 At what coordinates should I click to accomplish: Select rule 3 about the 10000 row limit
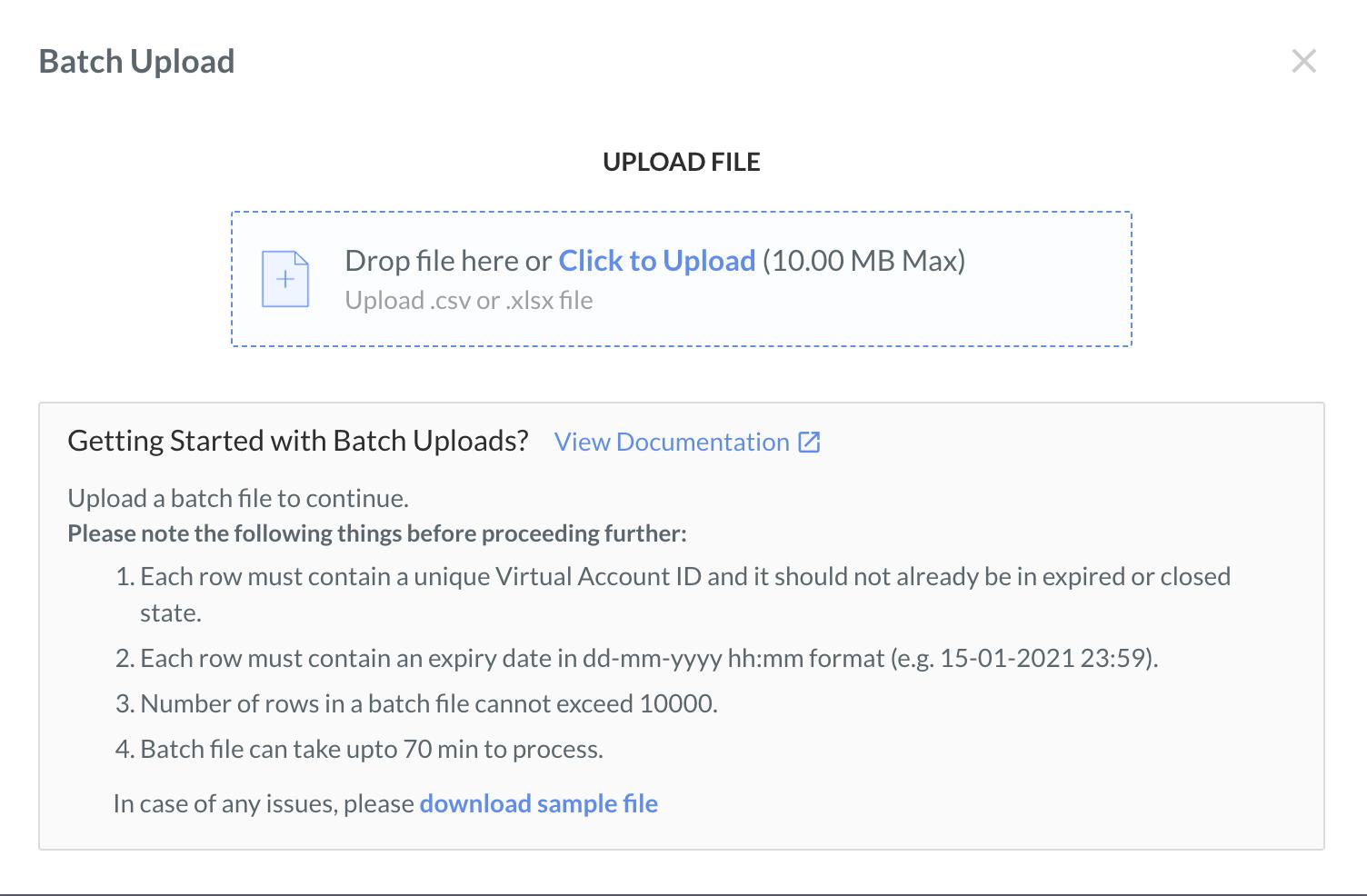tap(416, 703)
